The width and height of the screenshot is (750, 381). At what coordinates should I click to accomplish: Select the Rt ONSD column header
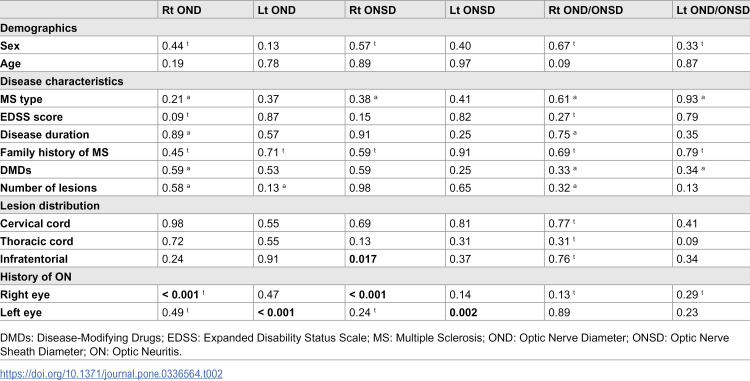(x=373, y=10)
